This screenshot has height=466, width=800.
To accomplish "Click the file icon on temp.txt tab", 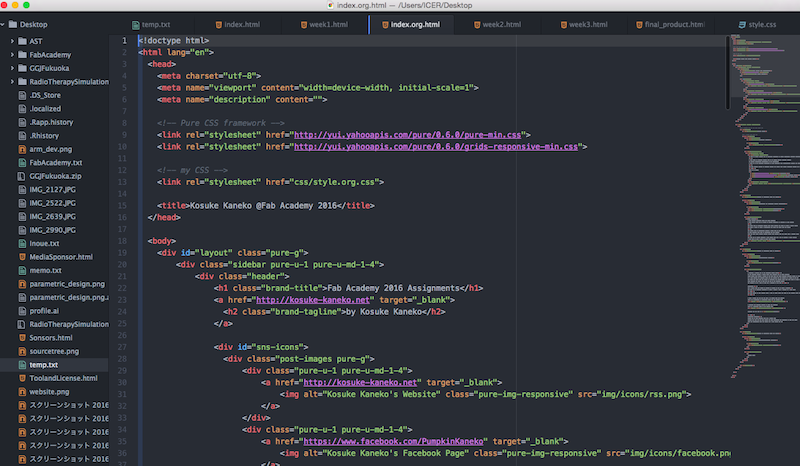I will tap(136, 24).
